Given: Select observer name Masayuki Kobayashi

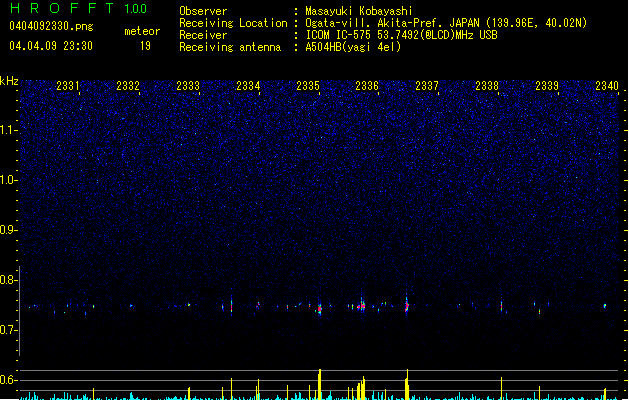Looking at the screenshot, I should tap(359, 11).
